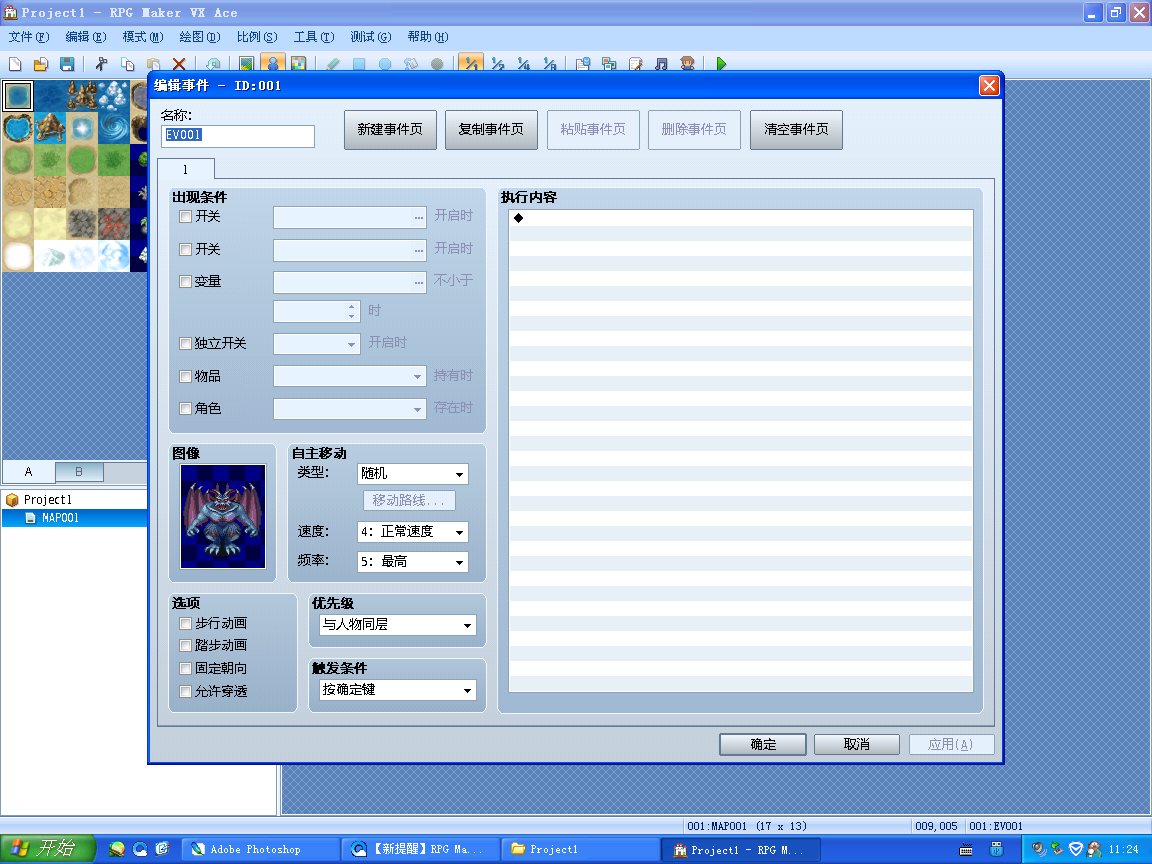The width and height of the screenshot is (1152, 864).
Task: Click the 清空事件页 button
Action: pyautogui.click(x=796, y=130)
